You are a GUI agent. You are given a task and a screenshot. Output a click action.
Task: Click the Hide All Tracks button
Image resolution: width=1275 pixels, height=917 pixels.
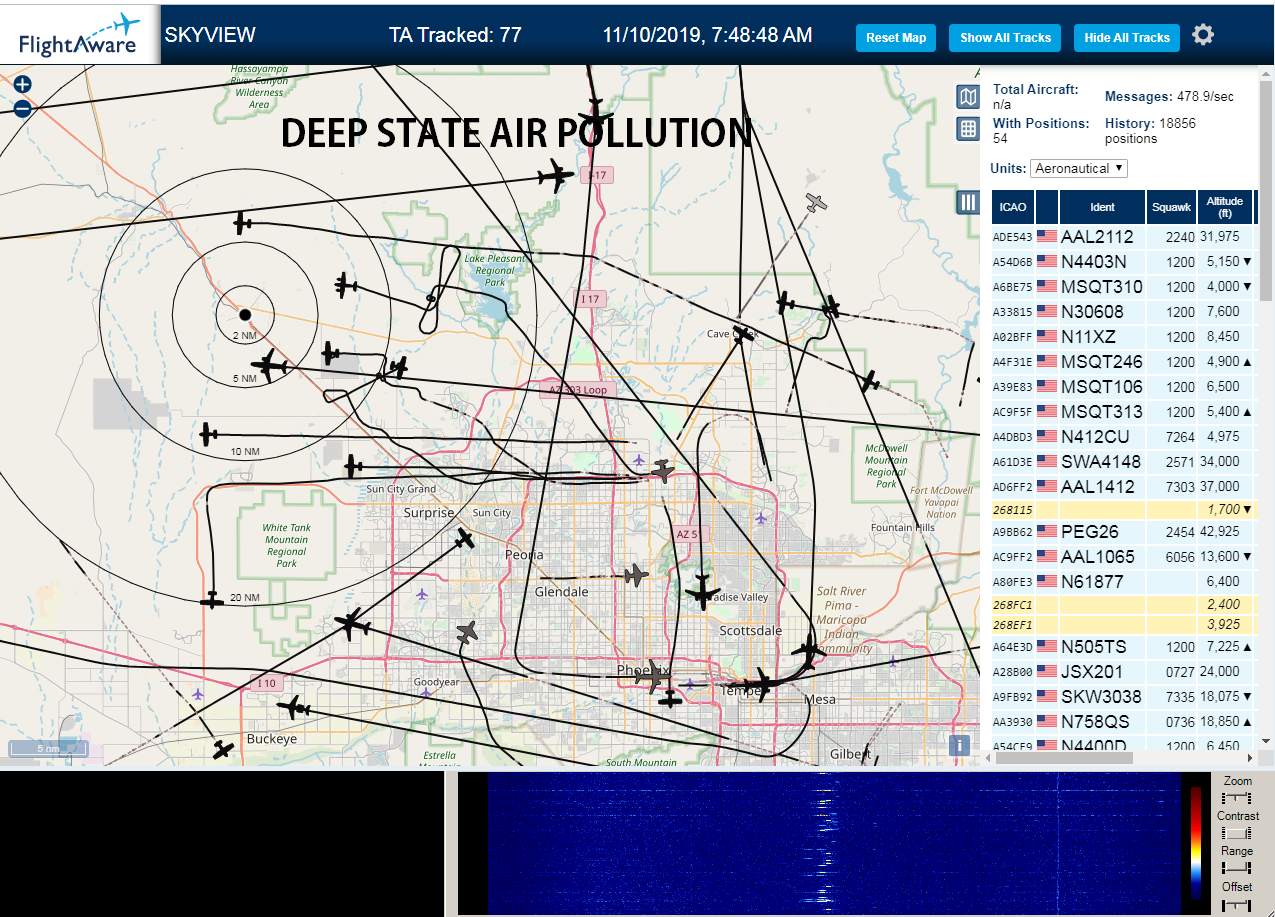coord(1127,38)
